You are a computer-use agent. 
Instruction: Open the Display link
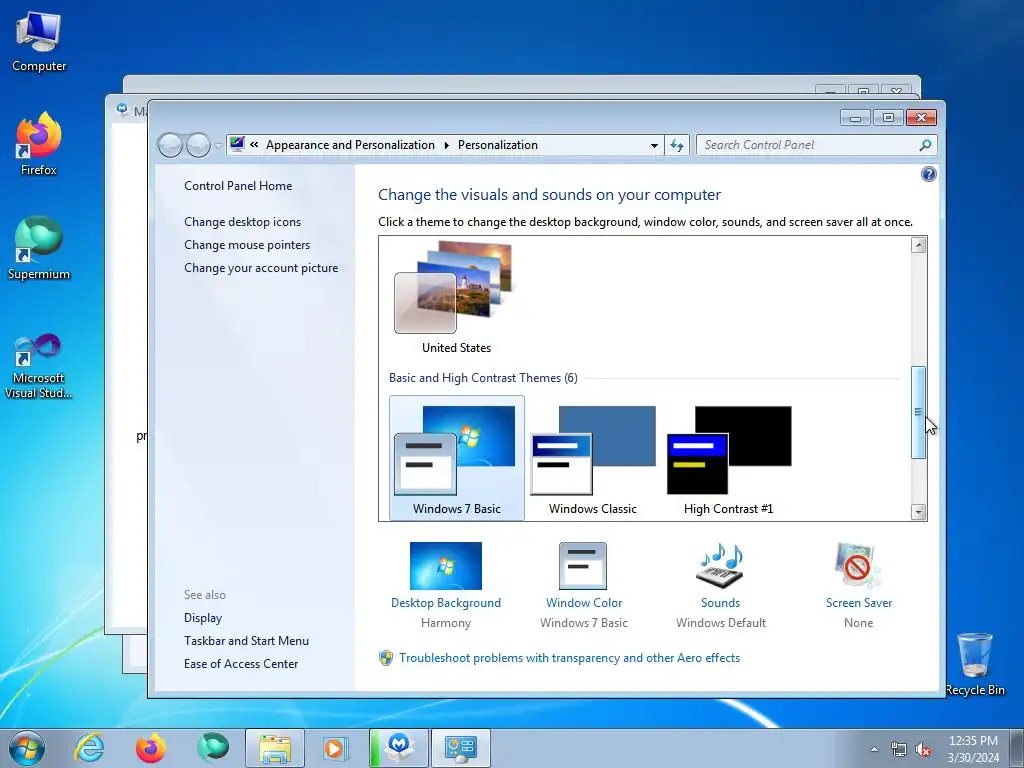pyautogui.click(x=202, y=618)
